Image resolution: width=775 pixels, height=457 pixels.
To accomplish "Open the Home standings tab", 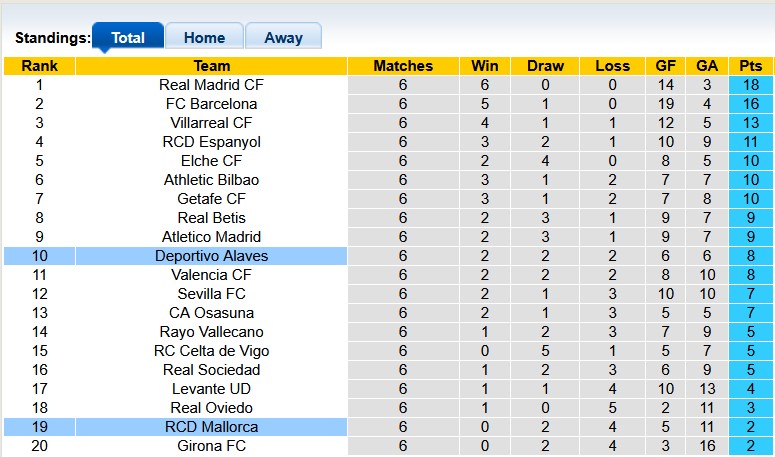I will coord(204,38).
